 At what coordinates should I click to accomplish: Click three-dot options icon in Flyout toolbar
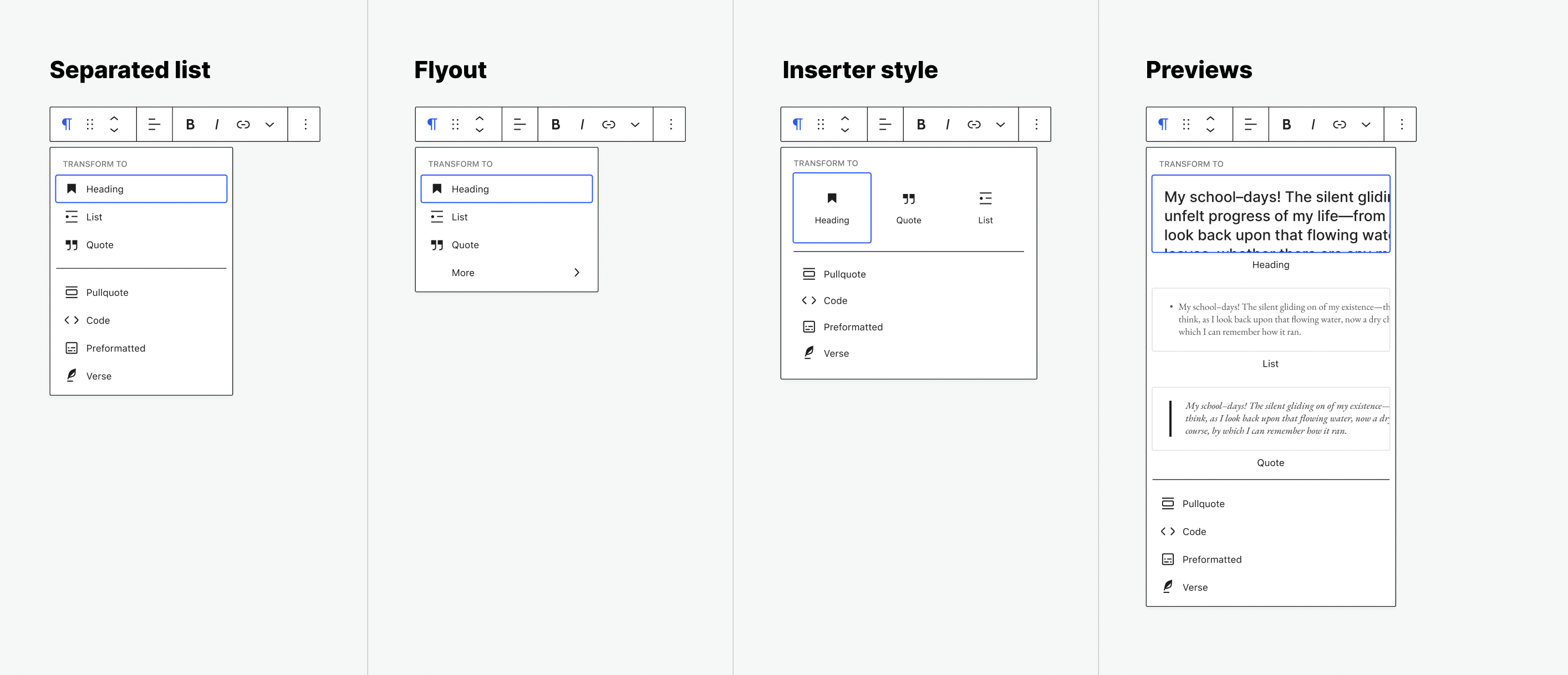[x=671, y=124]
